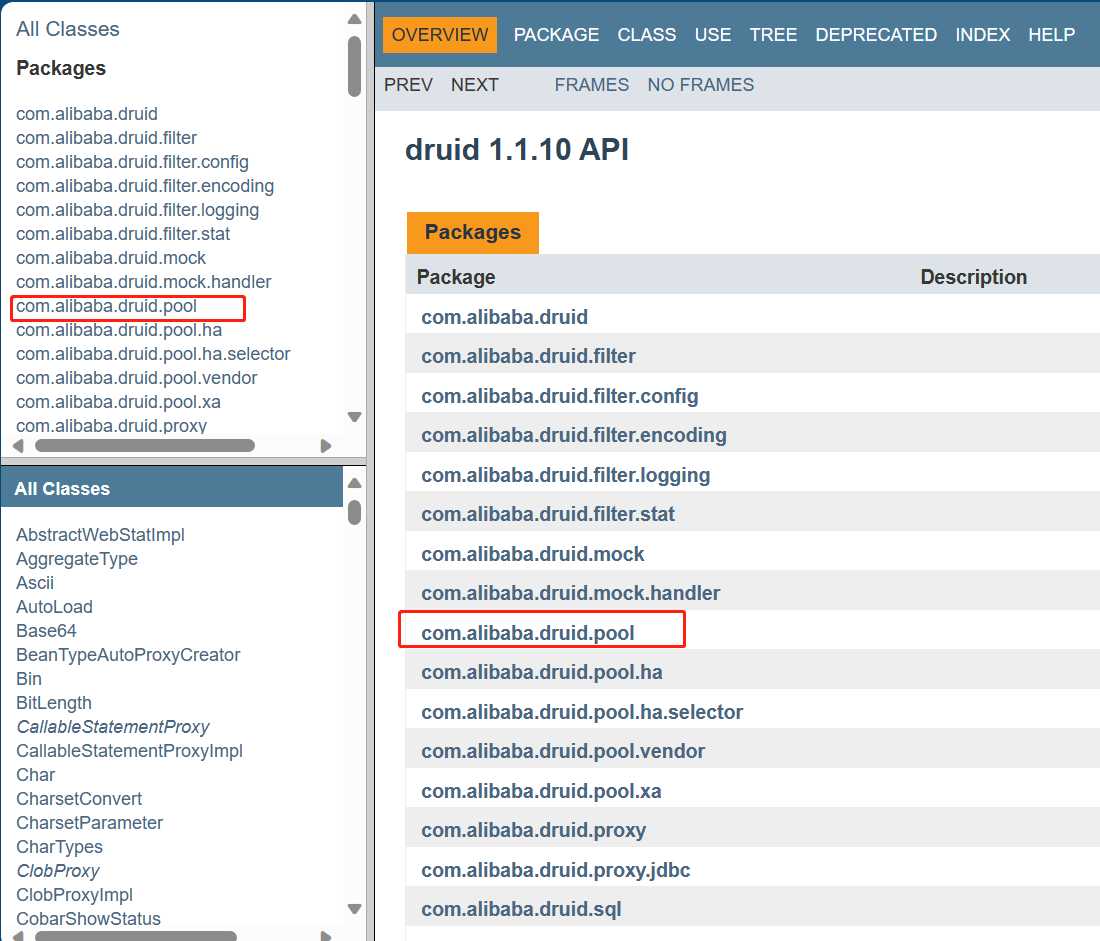Select the PACKAGE navigation tab
Image resolution: width=1100 pixels, height=941 pixels.
click(556, 34)
